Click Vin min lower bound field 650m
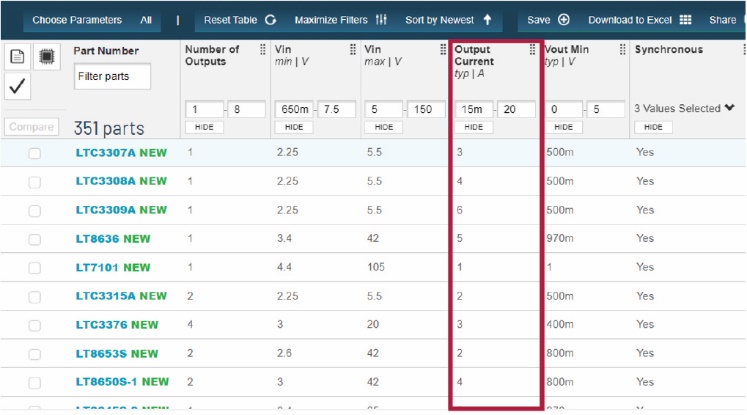 [294, 110]
